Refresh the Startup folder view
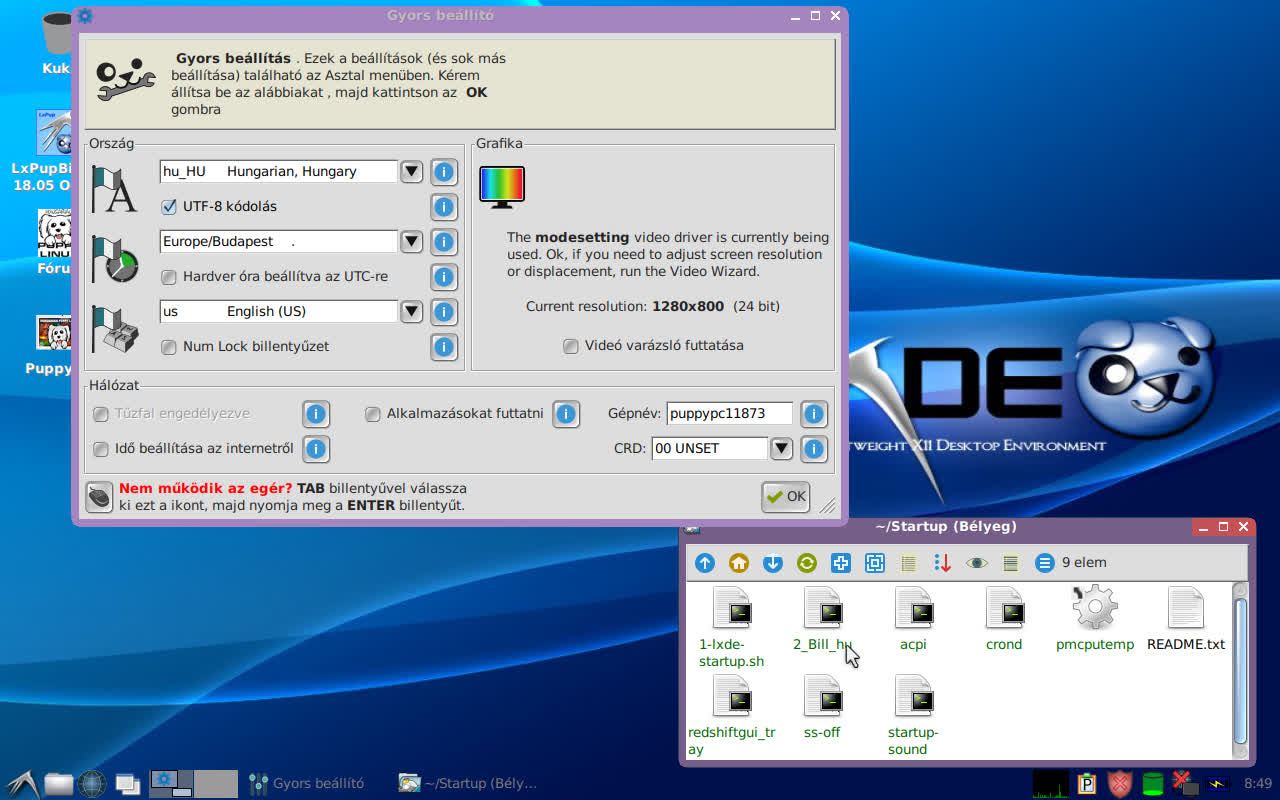1280x800 pixels. pos(807,563)
